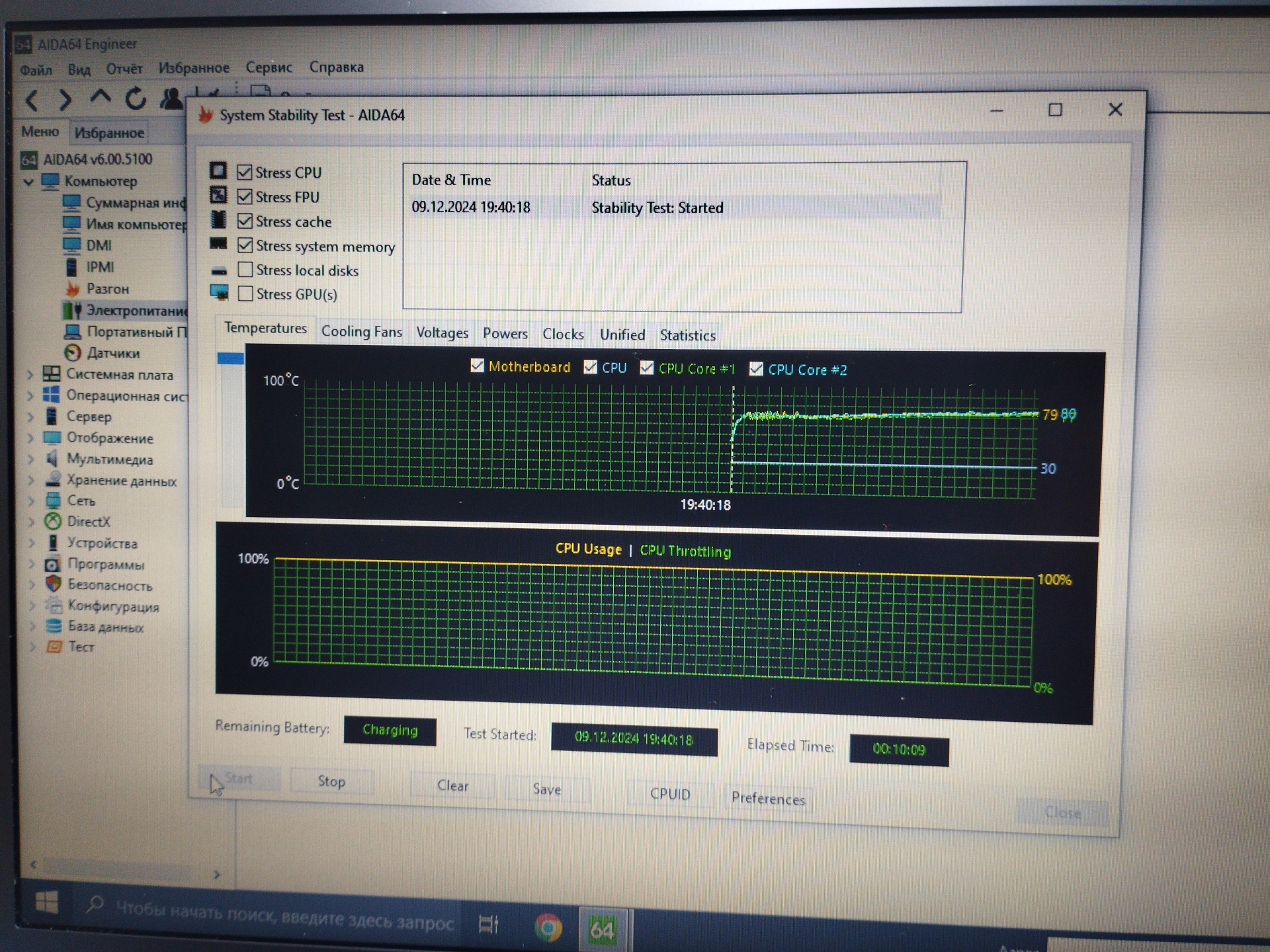Screen dimensions: 1270x952
Task: Expand the Операционная система node
Action: point(30,396)
